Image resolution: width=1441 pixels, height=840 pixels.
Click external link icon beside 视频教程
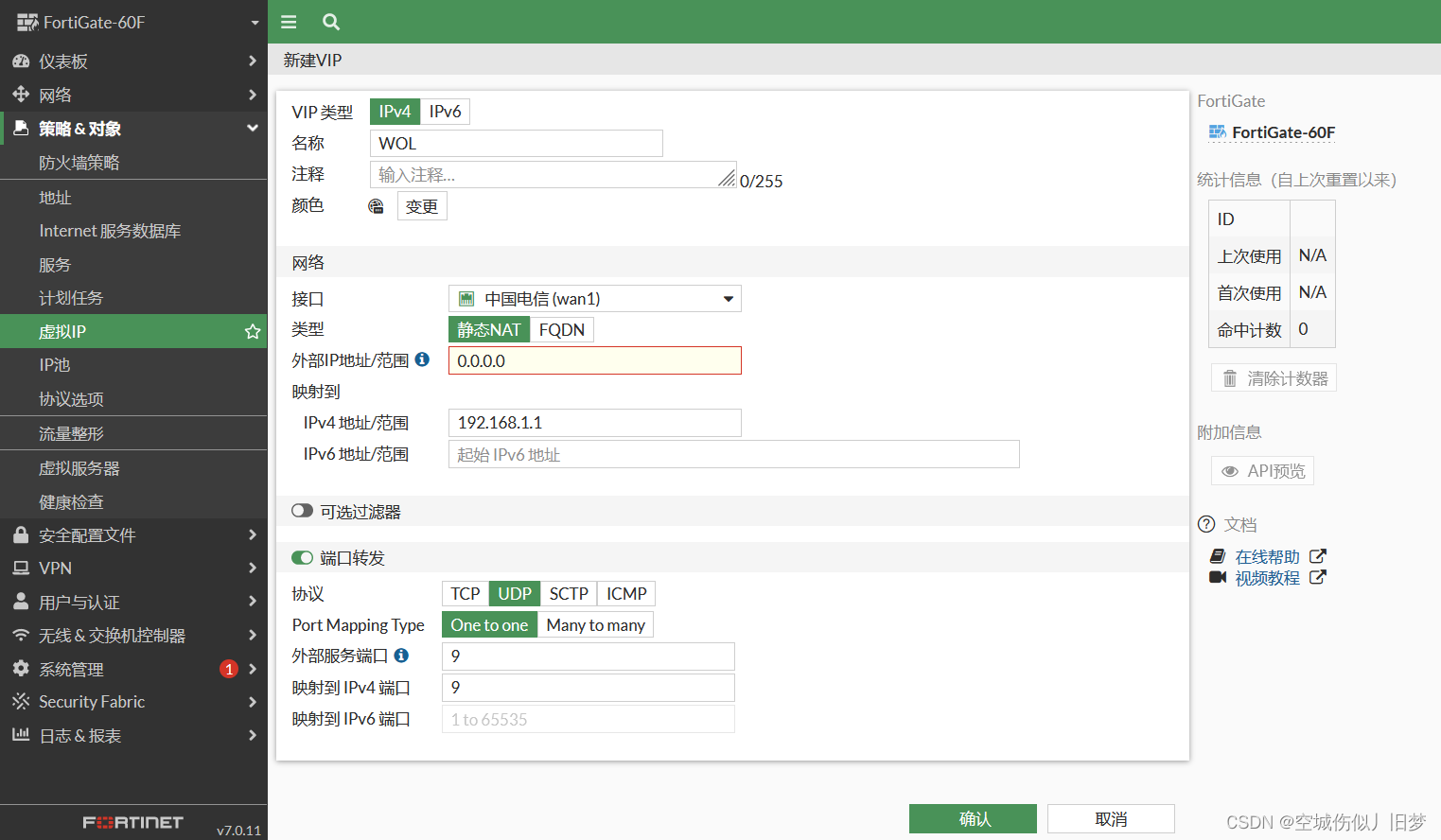click(1317, 577)
